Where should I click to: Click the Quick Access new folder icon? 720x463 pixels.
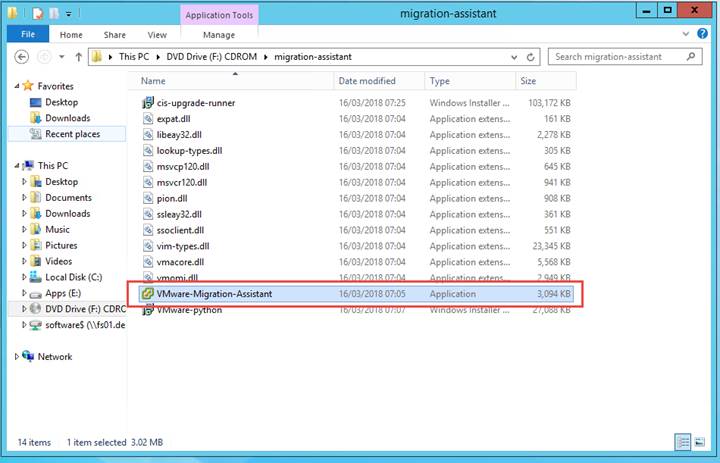coord(55,13)
